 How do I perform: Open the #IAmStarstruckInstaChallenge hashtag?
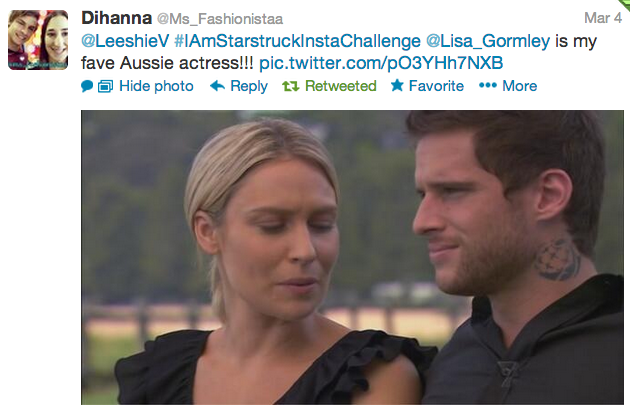[297, 41]
